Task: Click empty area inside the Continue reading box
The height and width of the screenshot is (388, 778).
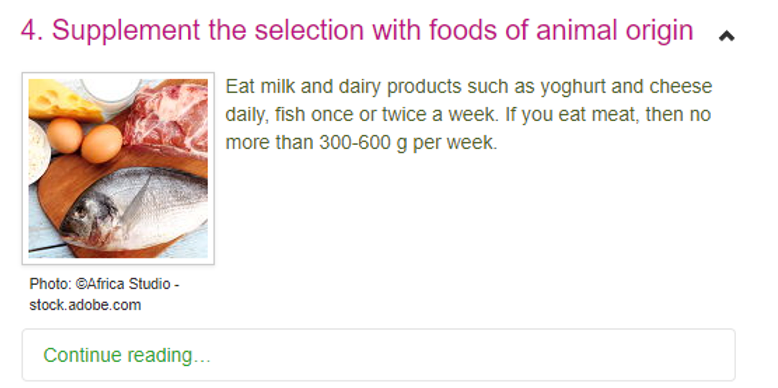Action: pos(471,355)
